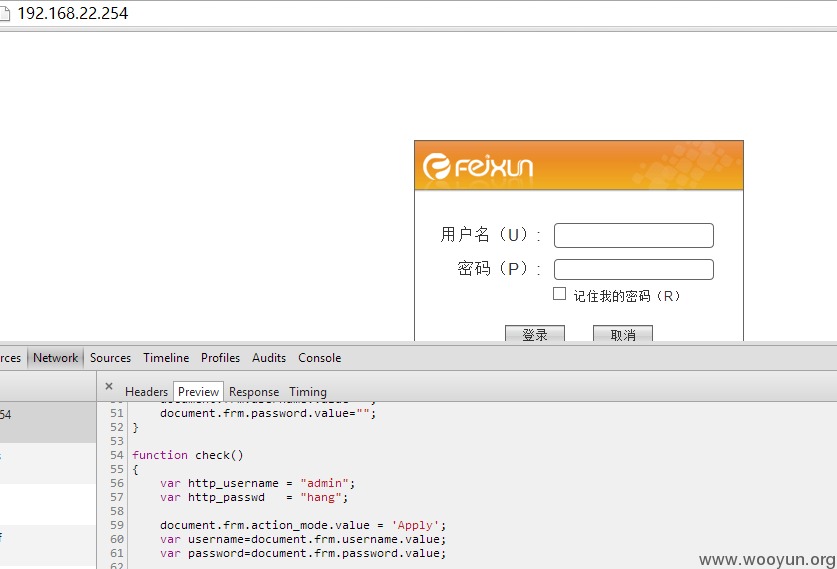Tick the remember my password checkbox

point(559,294)
